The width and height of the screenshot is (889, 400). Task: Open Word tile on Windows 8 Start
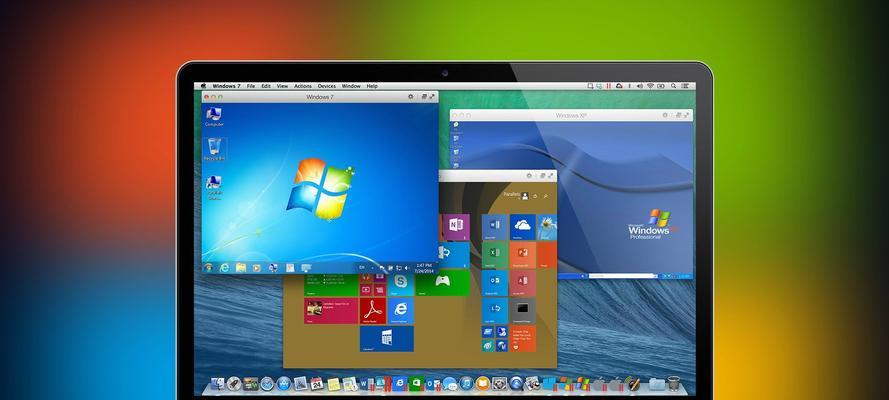(x=494, y=227)
